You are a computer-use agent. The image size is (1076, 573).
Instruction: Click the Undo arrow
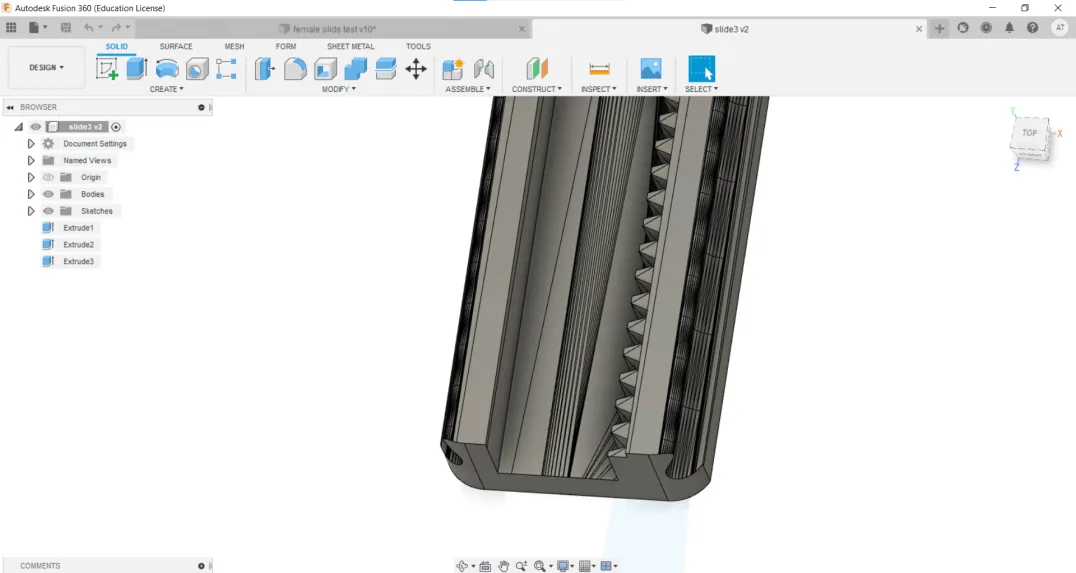(x=89, y=27)
